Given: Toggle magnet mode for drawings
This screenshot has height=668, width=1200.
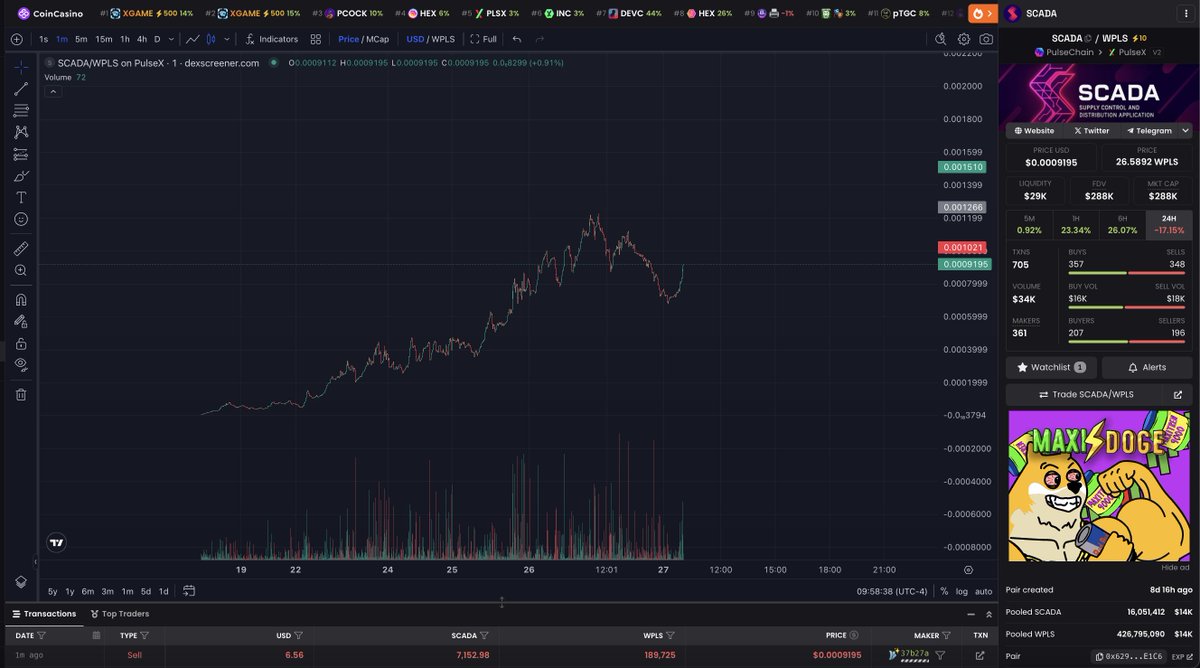Looking at the screenshot, I should [x=21, y=299].
